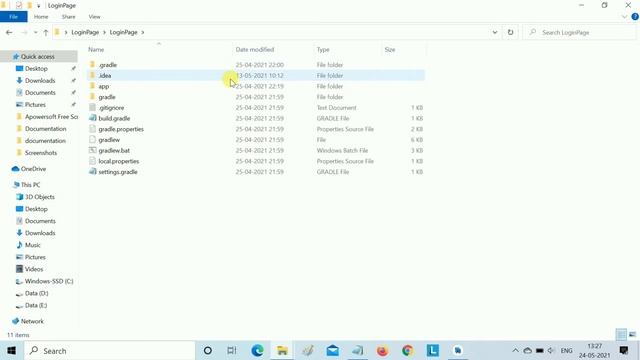Open the Home ribbon tab
The image size is (640, 360).
[x=41, y=17]
